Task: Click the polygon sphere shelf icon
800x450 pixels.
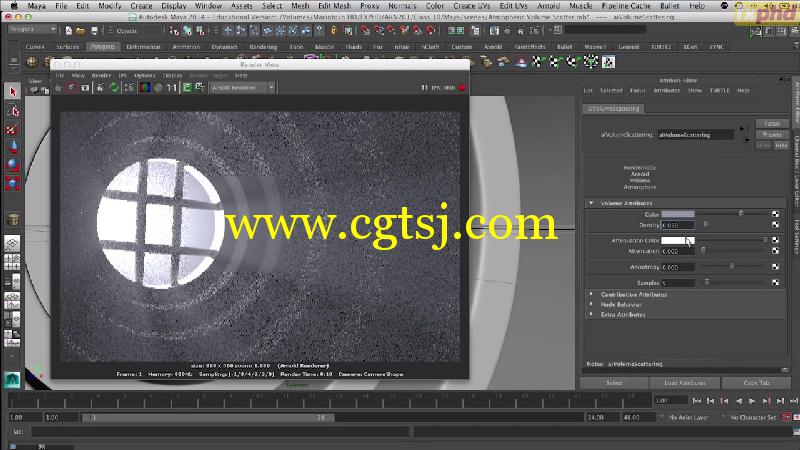Action: pos(32,62)
